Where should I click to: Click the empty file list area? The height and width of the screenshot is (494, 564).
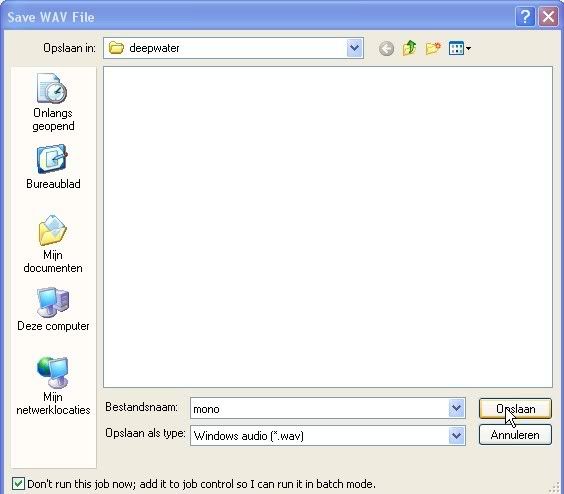[328, 227]
